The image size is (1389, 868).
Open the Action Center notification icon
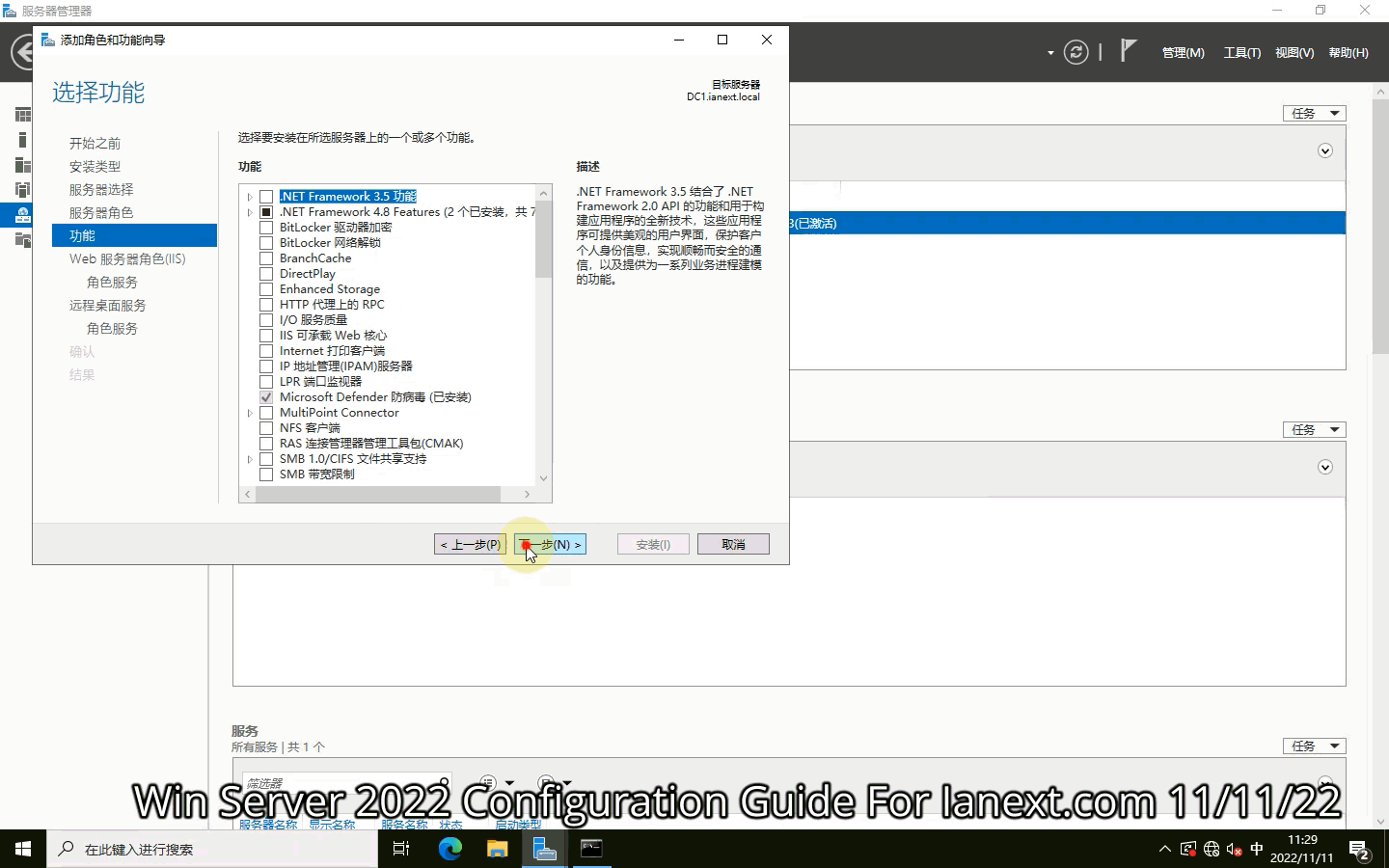coord(1360,851)
